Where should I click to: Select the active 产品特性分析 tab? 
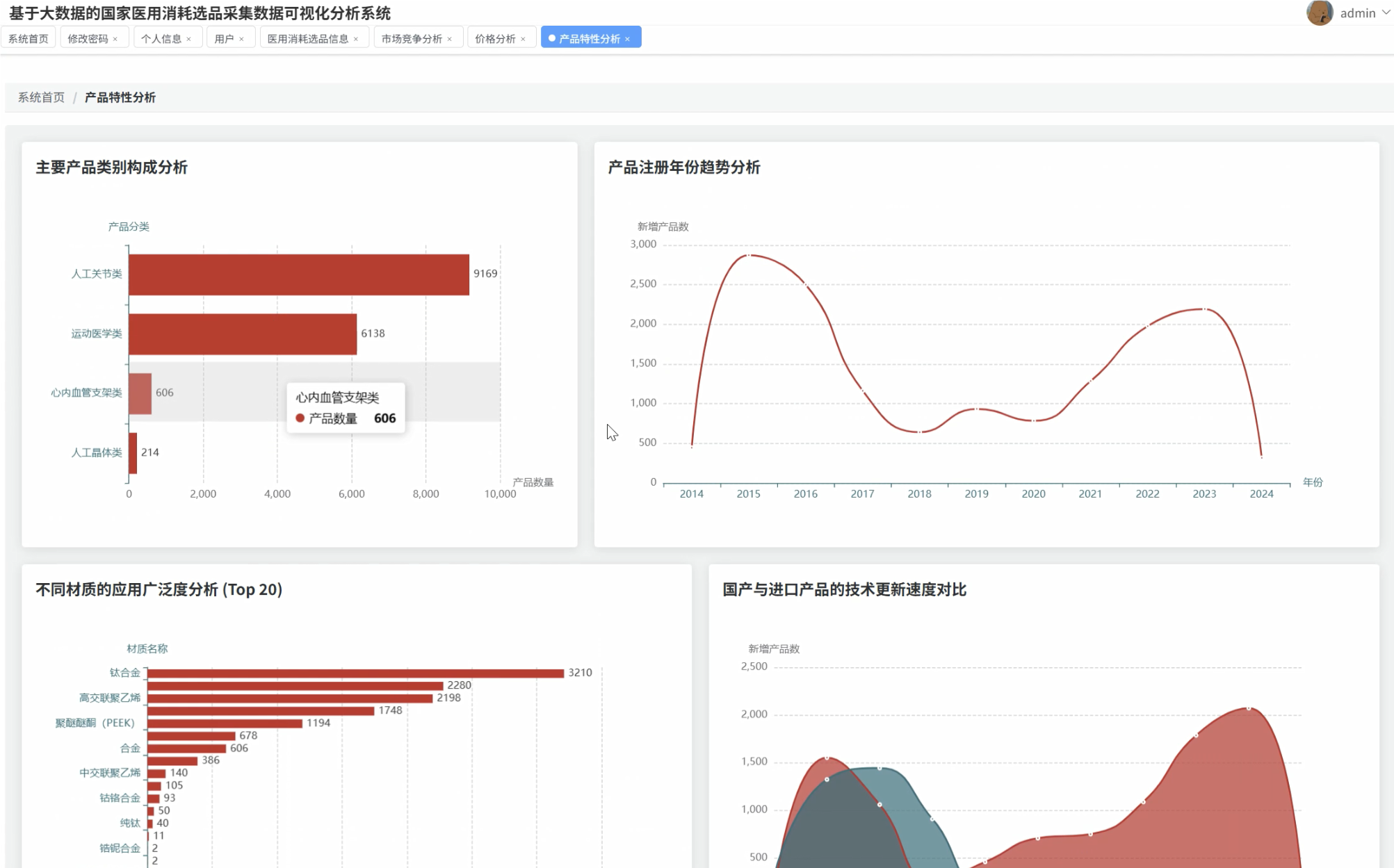(590, 38)
